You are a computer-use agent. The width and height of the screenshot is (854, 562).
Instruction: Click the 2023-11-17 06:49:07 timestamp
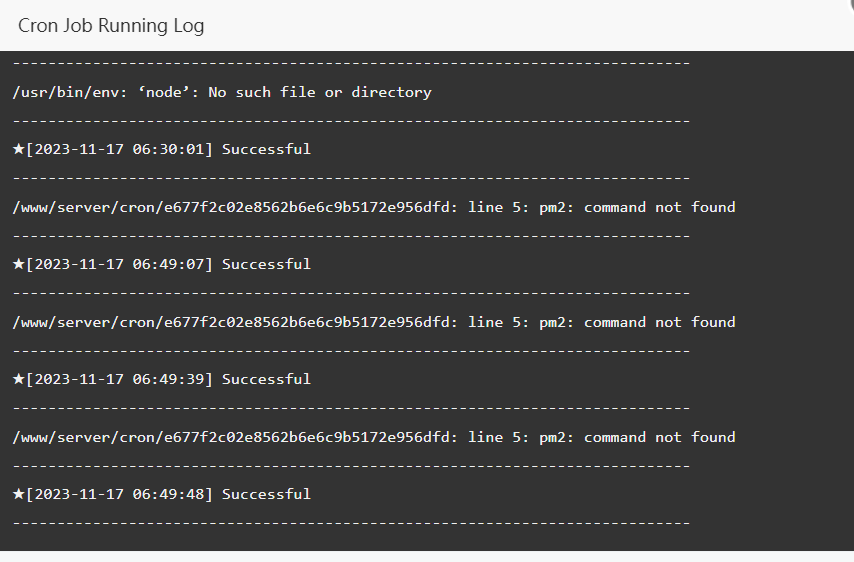click(119, 264)
